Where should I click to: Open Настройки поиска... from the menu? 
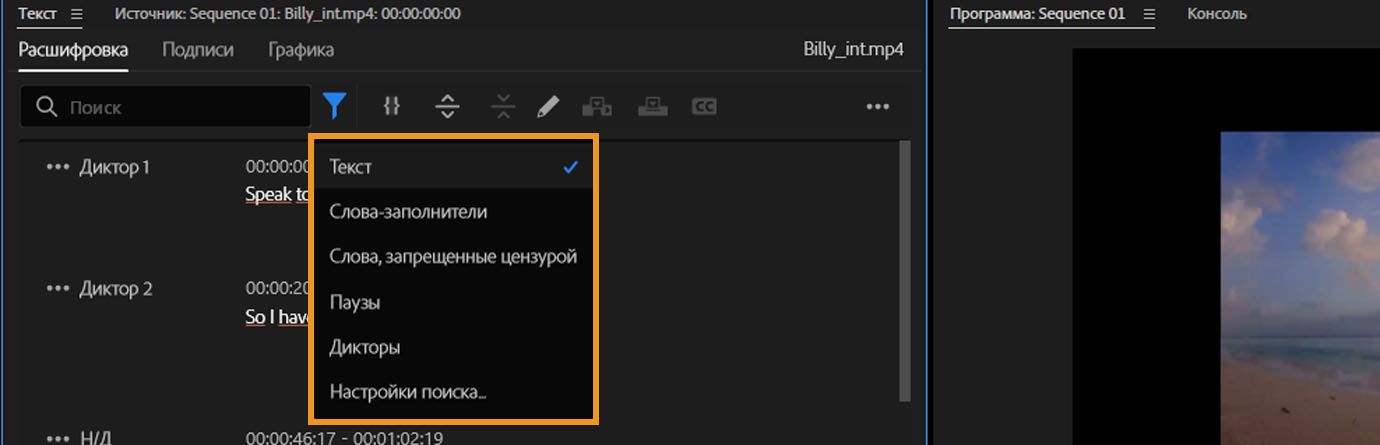click(x=454, y=392)
